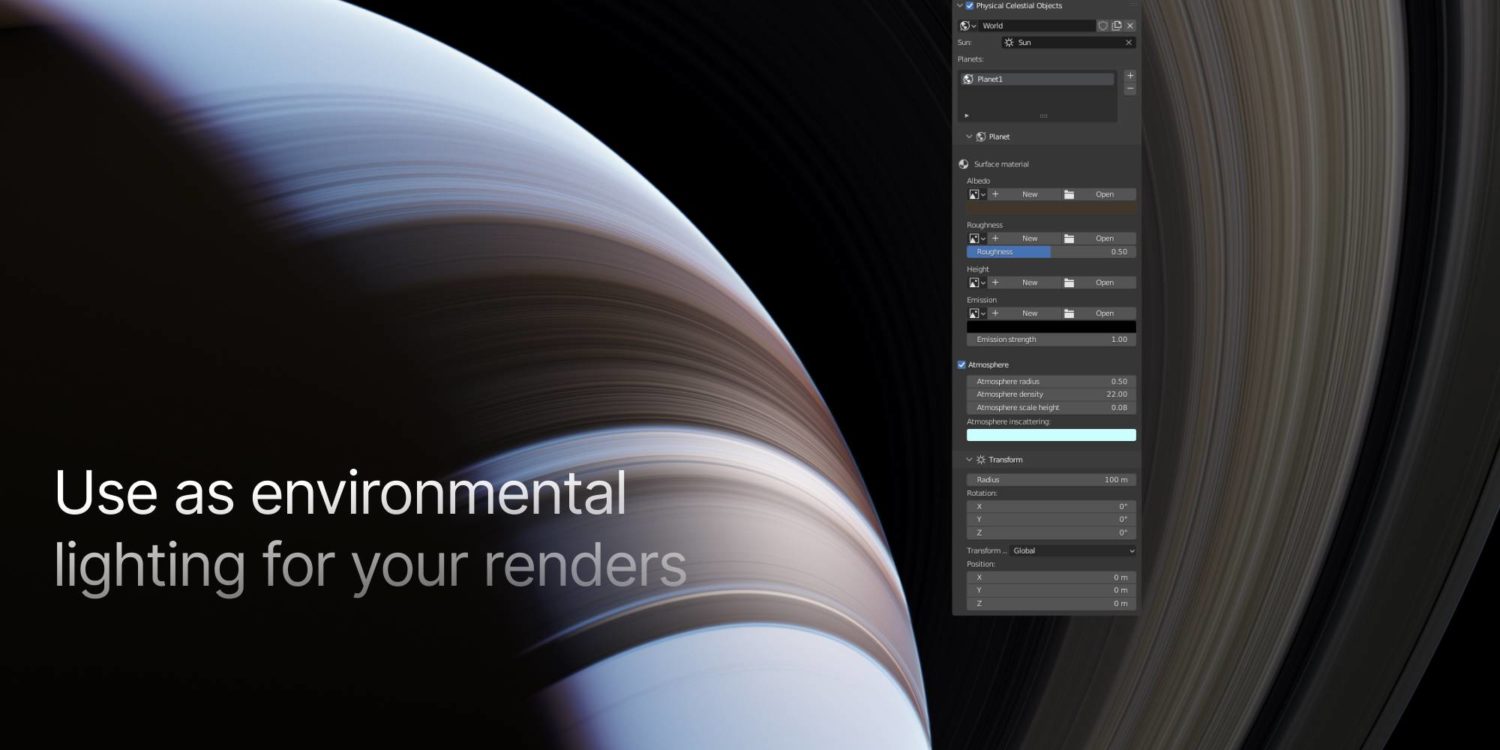Click the Atmosphere density field
The height and width of the screenshot is (750, 1500).
1051,394
